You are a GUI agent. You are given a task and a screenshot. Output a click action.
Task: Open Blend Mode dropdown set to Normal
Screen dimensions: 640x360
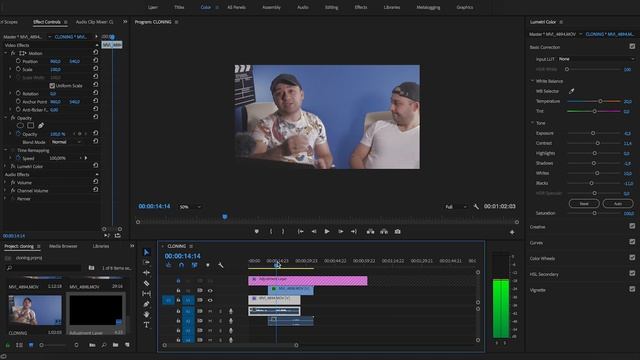pos(66,142)
